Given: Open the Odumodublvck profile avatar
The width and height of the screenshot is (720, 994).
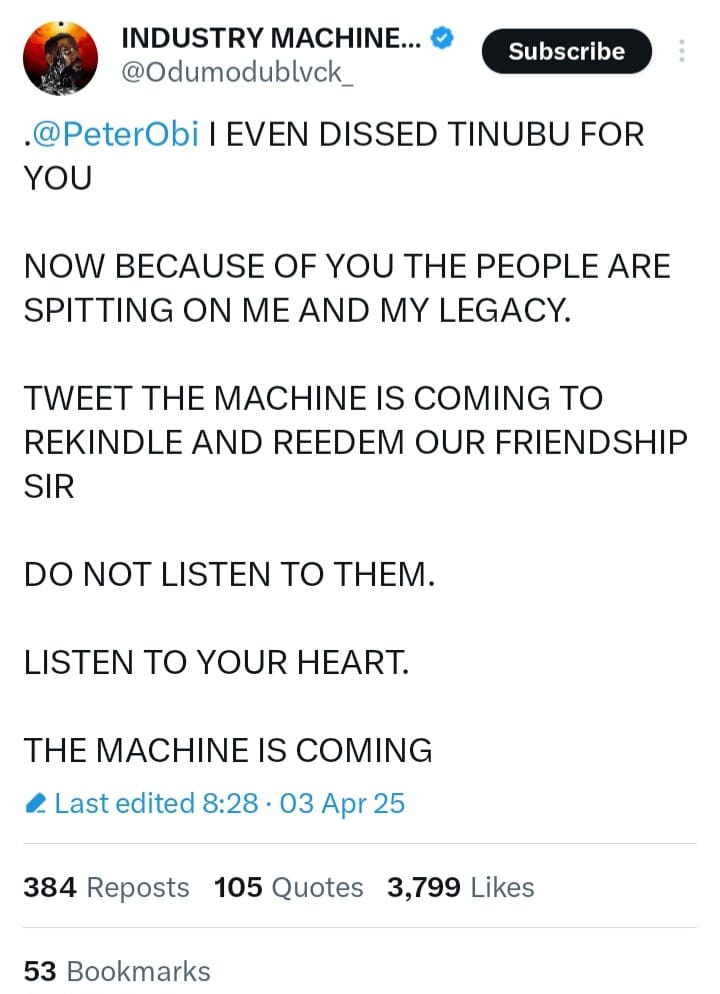Looking at the screenshot, I should click(60, 58).
